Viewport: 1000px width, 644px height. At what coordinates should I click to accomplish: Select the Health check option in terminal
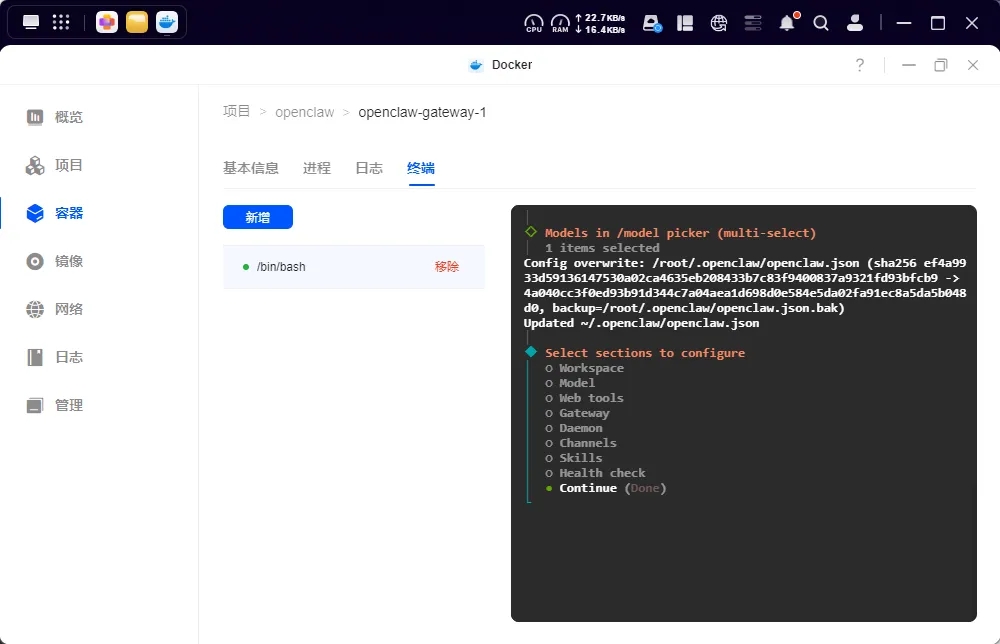click(x=601, y=473)
